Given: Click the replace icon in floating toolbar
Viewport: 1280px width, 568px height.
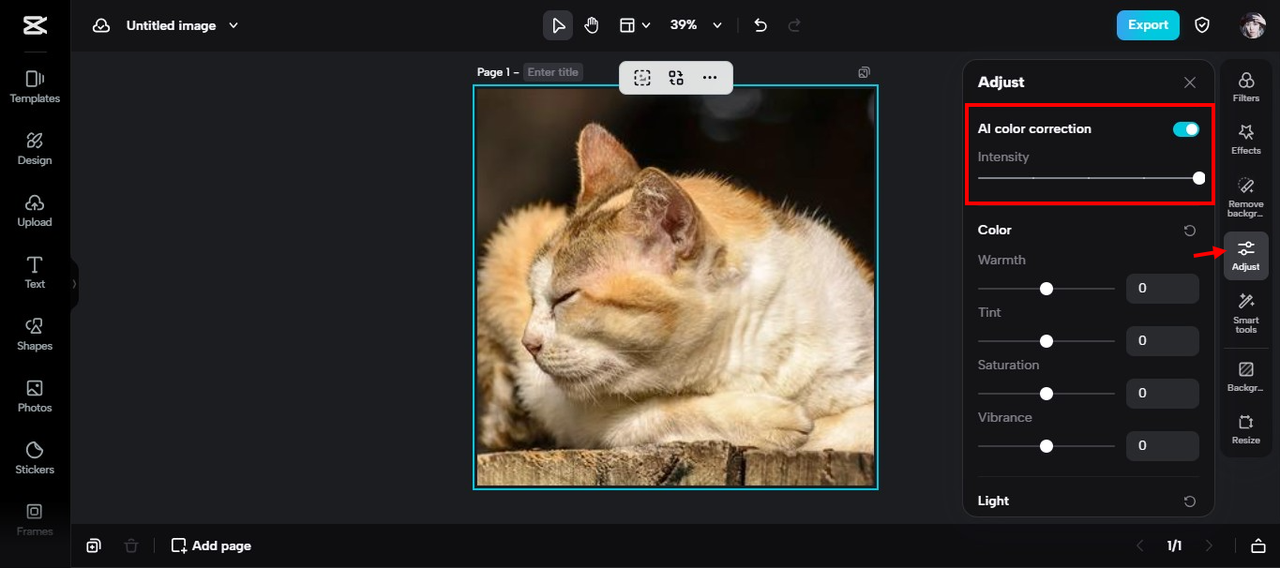Looking at the screenshot, I should 676,78.
